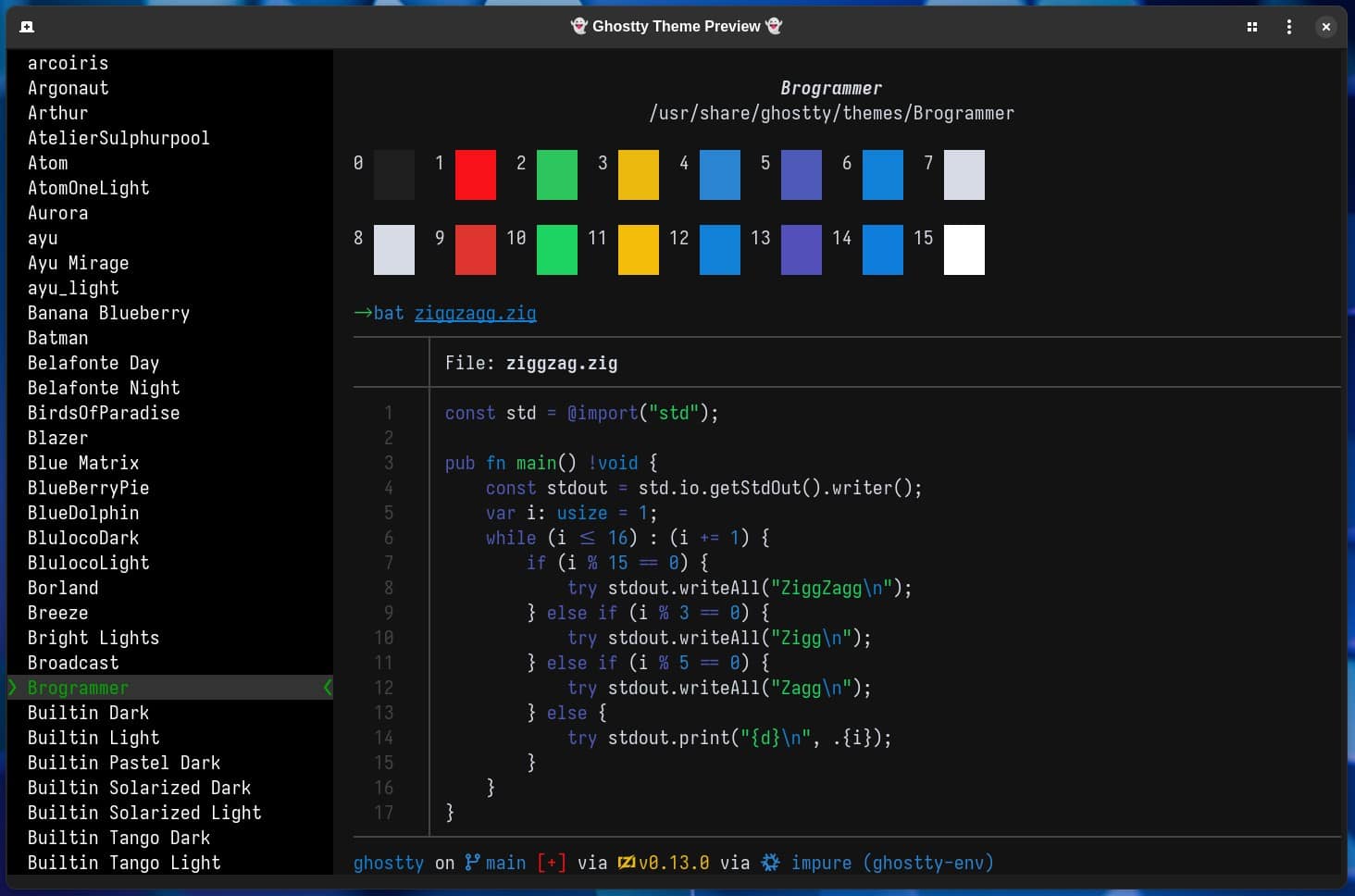Click line number 8 in the code preview
Screen dimensions: 1355x896
(x=389, y=587)
